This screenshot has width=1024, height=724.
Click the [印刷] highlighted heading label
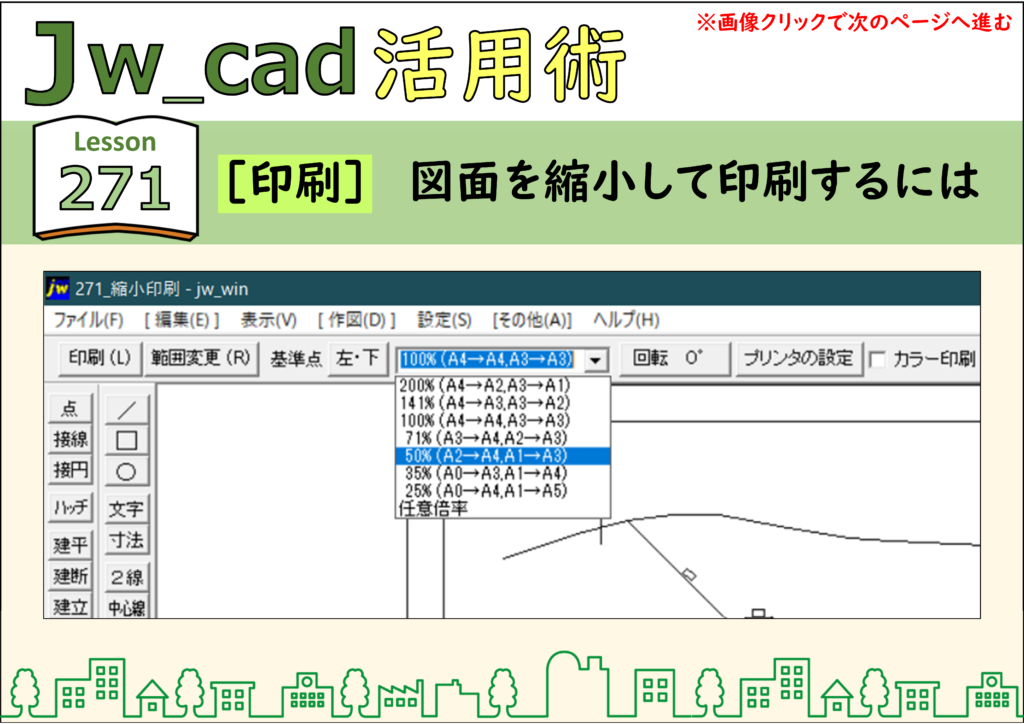coord(295,183)
